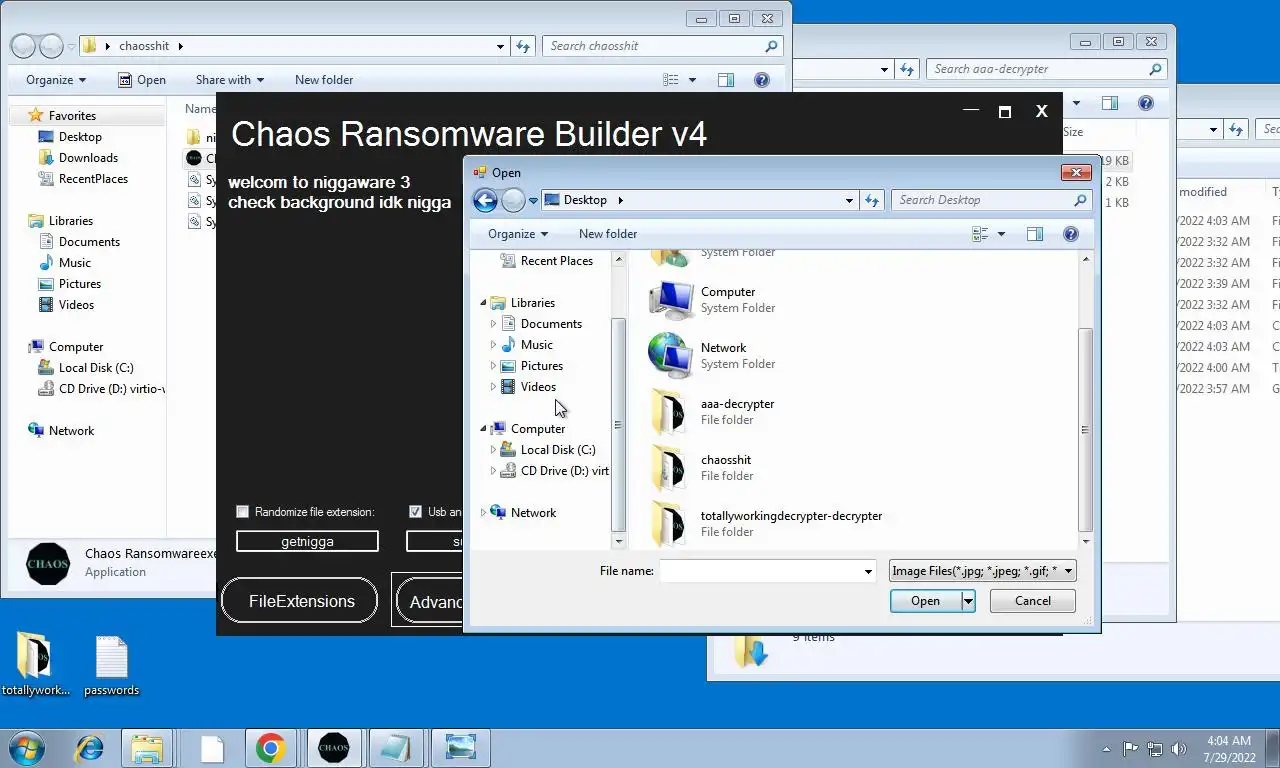Click the Chaos taskbar button
Viewport: 1280px width, 768px height.
[333, 748]
